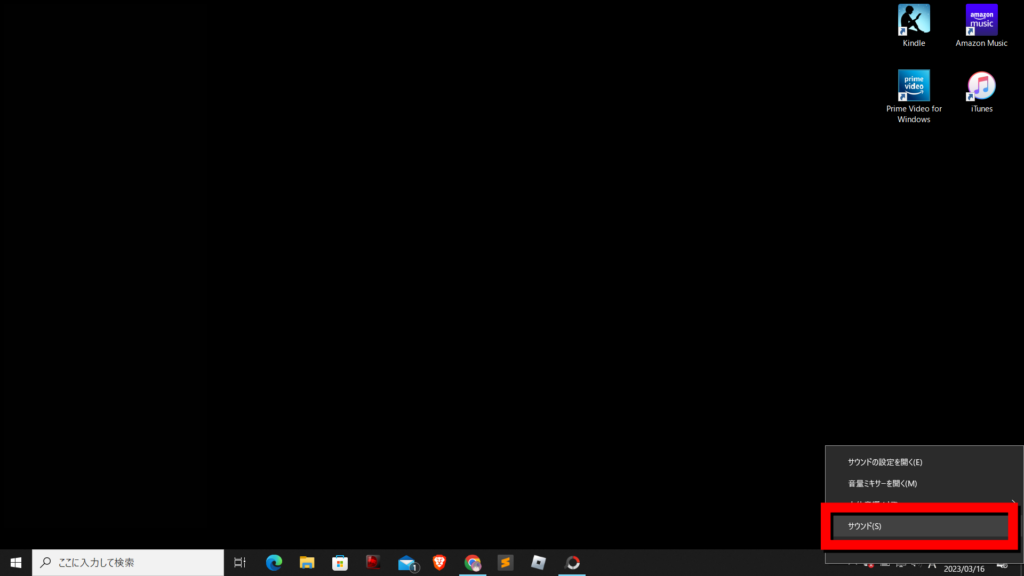Launch Roblox from the taskbar
This screenshot has width=1024, height=576.
pos(539,563)
